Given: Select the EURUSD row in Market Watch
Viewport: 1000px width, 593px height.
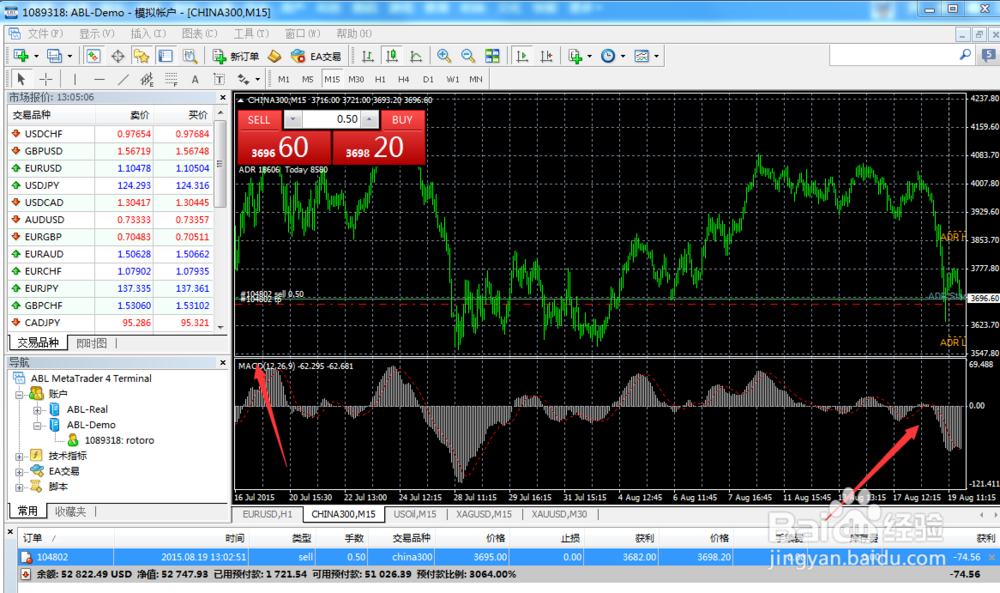Looking at the screenshot, I should click(x=112, y=168).
